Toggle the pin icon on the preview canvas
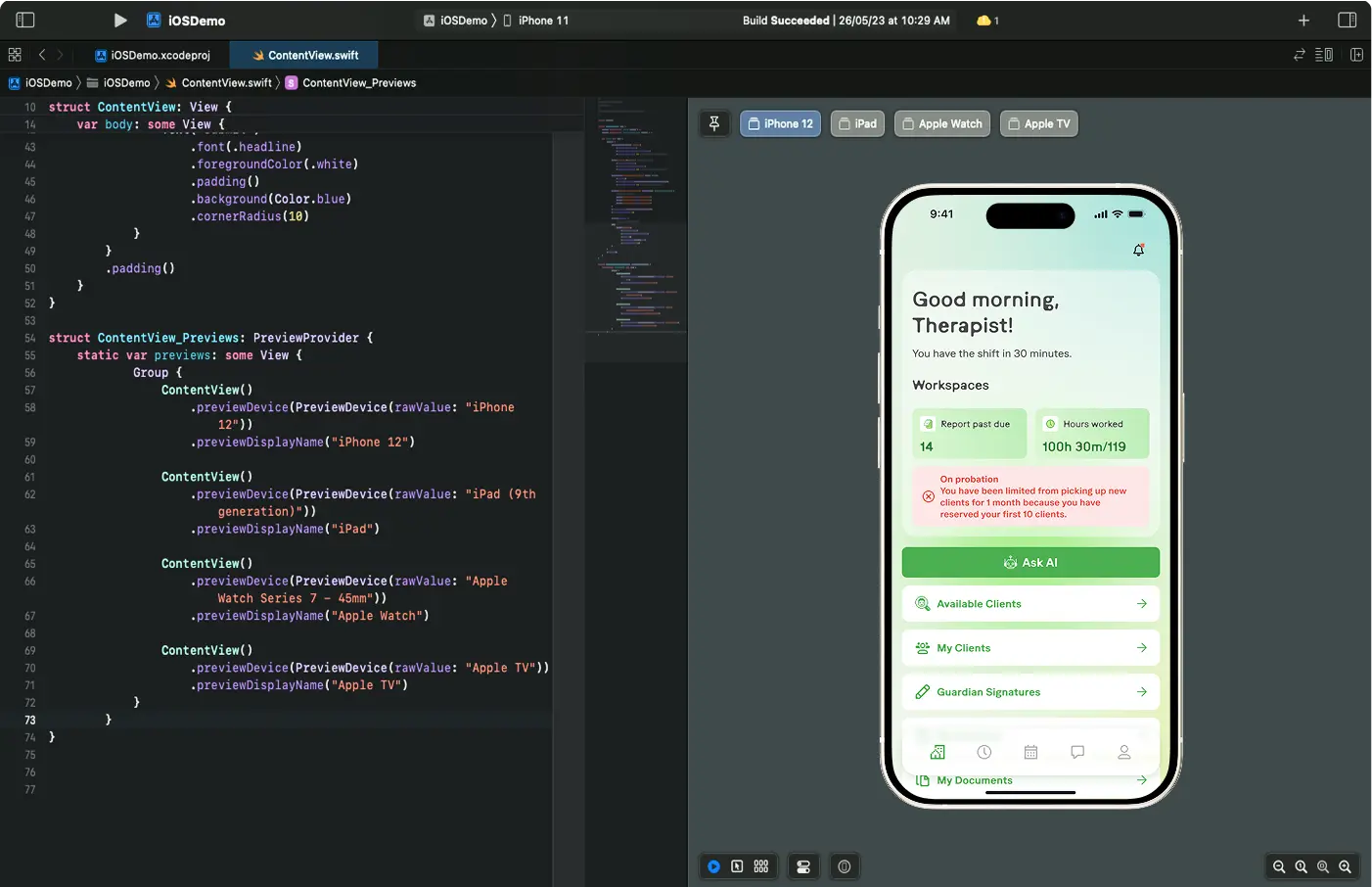Image resolution: width=1372 pixels, height=887 pixels. (x=714, y=123)
